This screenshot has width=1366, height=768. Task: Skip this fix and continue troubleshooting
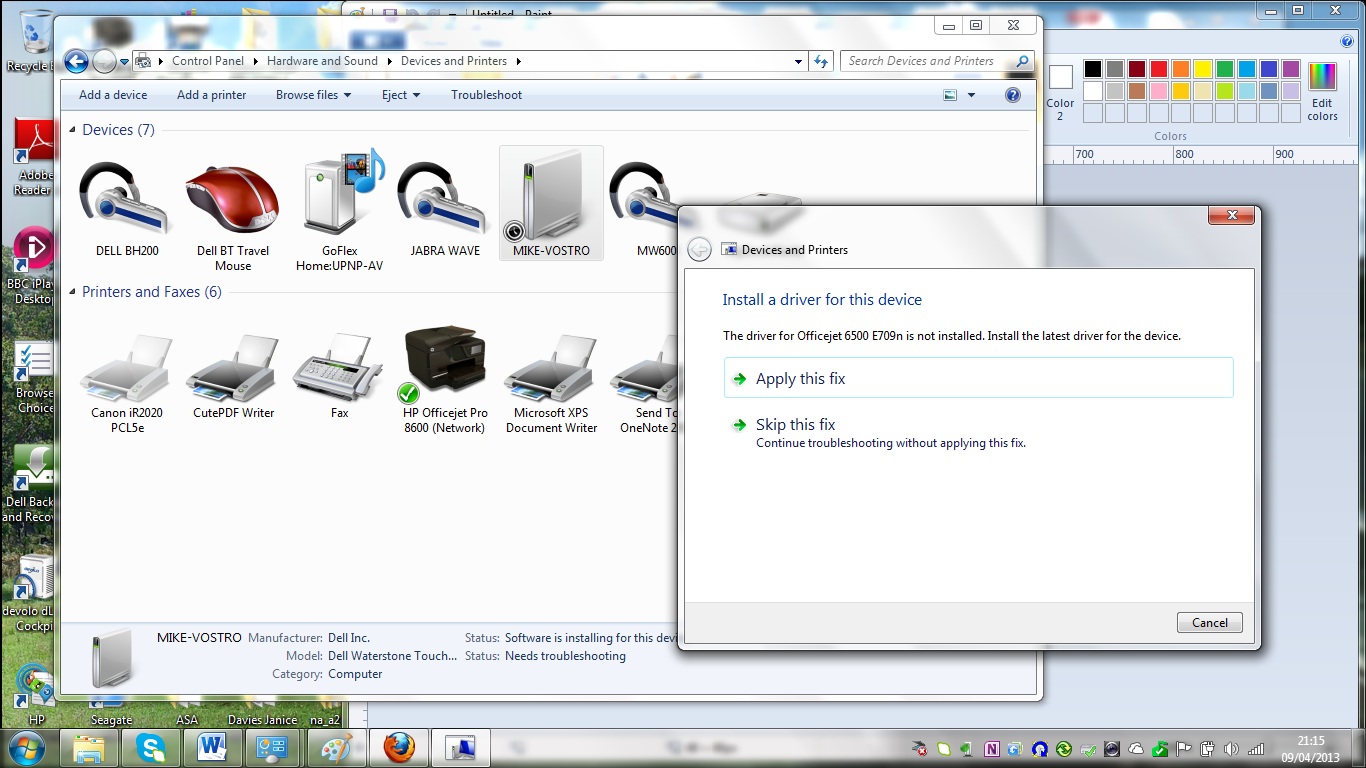tap(978, 432)
